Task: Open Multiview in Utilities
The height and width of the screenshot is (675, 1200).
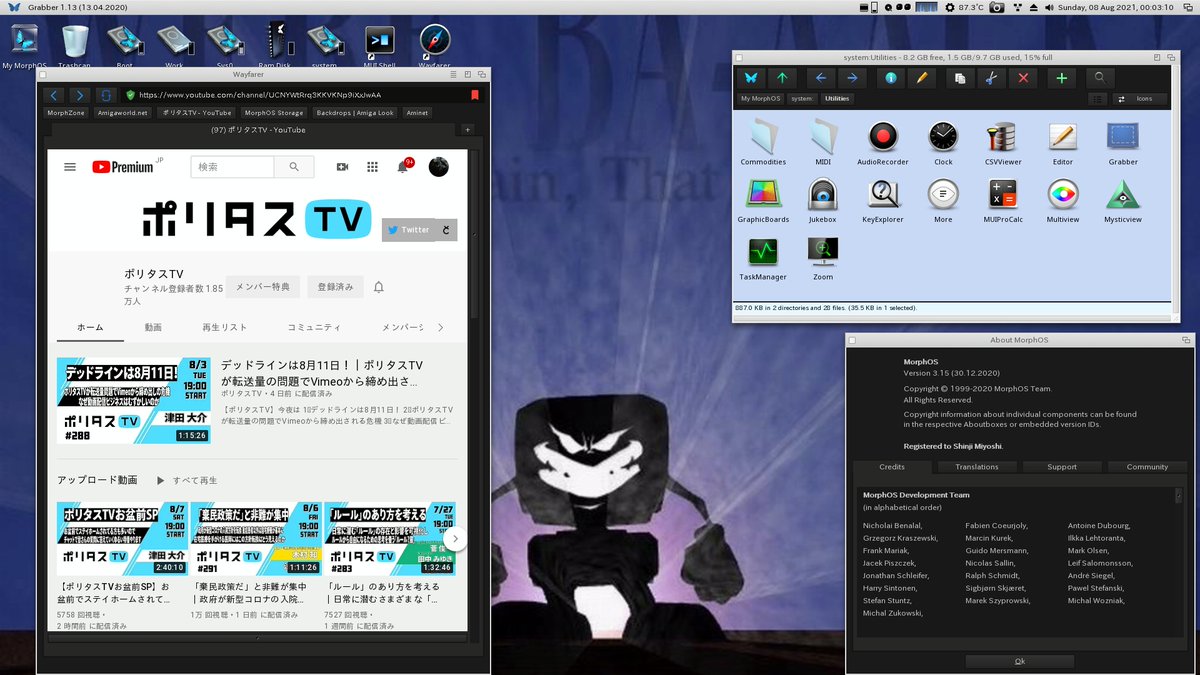Action: pyautogui.click(x=1063, y=200)
